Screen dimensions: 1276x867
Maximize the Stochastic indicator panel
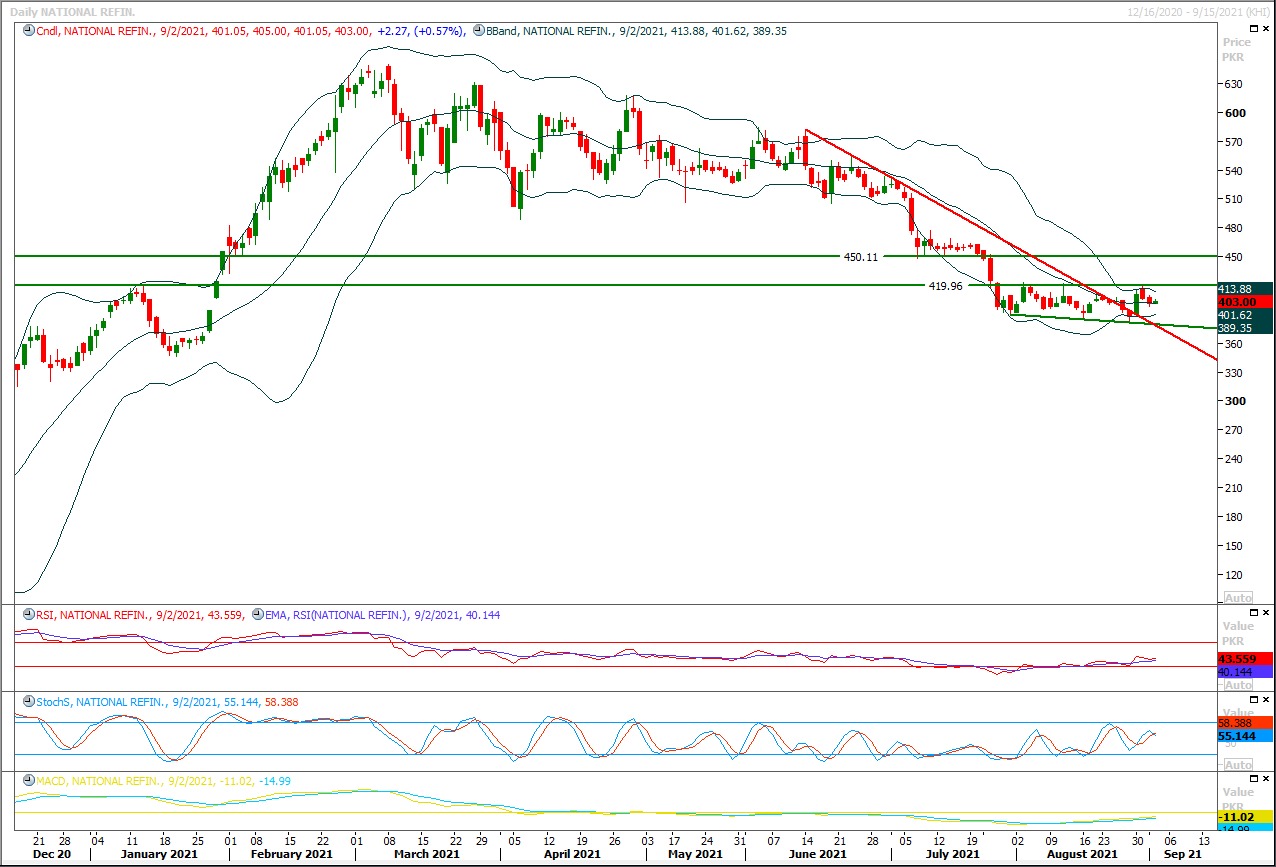pyautogui.click(x=1254, y=699)
